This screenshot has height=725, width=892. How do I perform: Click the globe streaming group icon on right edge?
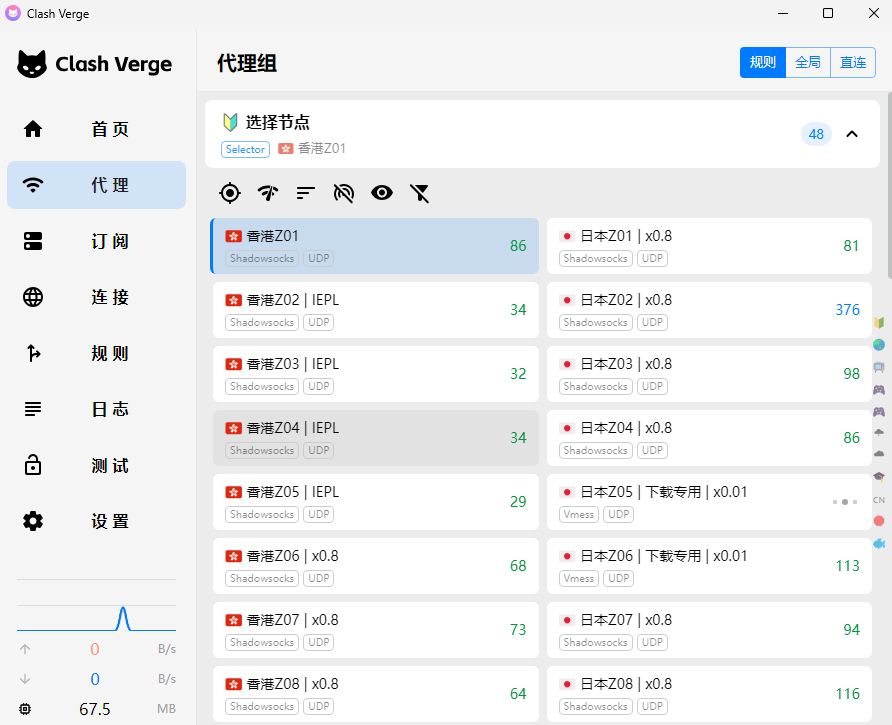879,345
